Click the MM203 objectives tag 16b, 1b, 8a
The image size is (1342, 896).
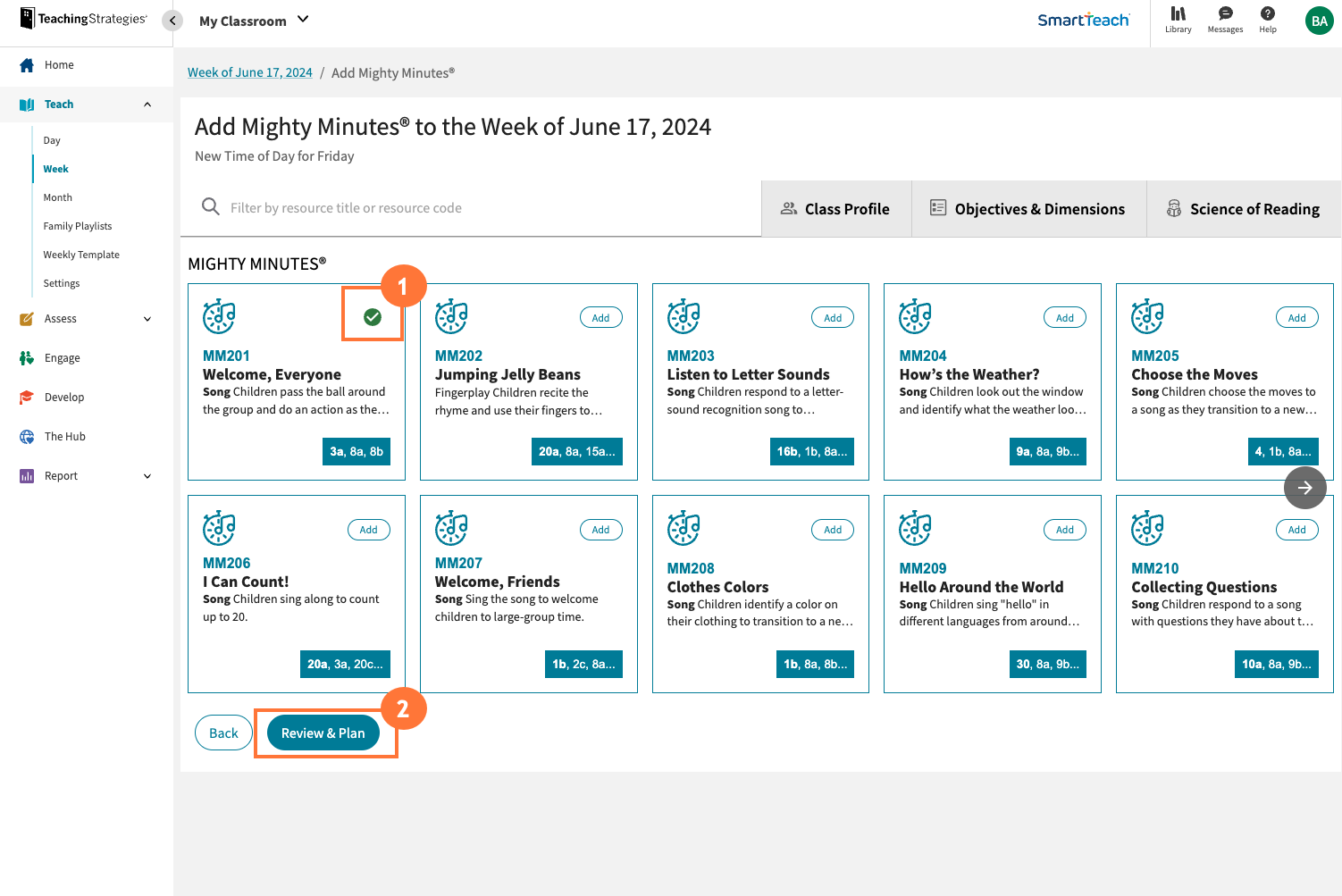pyautogui.click(x=811, y=452)
